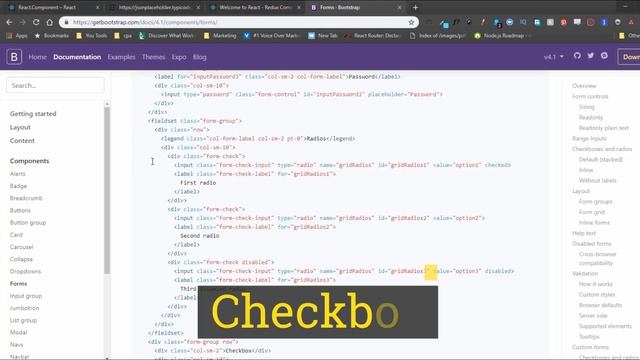Jump to Form controls in contents
Viewport: 640px width, 360px height.
tap(590, 96)
